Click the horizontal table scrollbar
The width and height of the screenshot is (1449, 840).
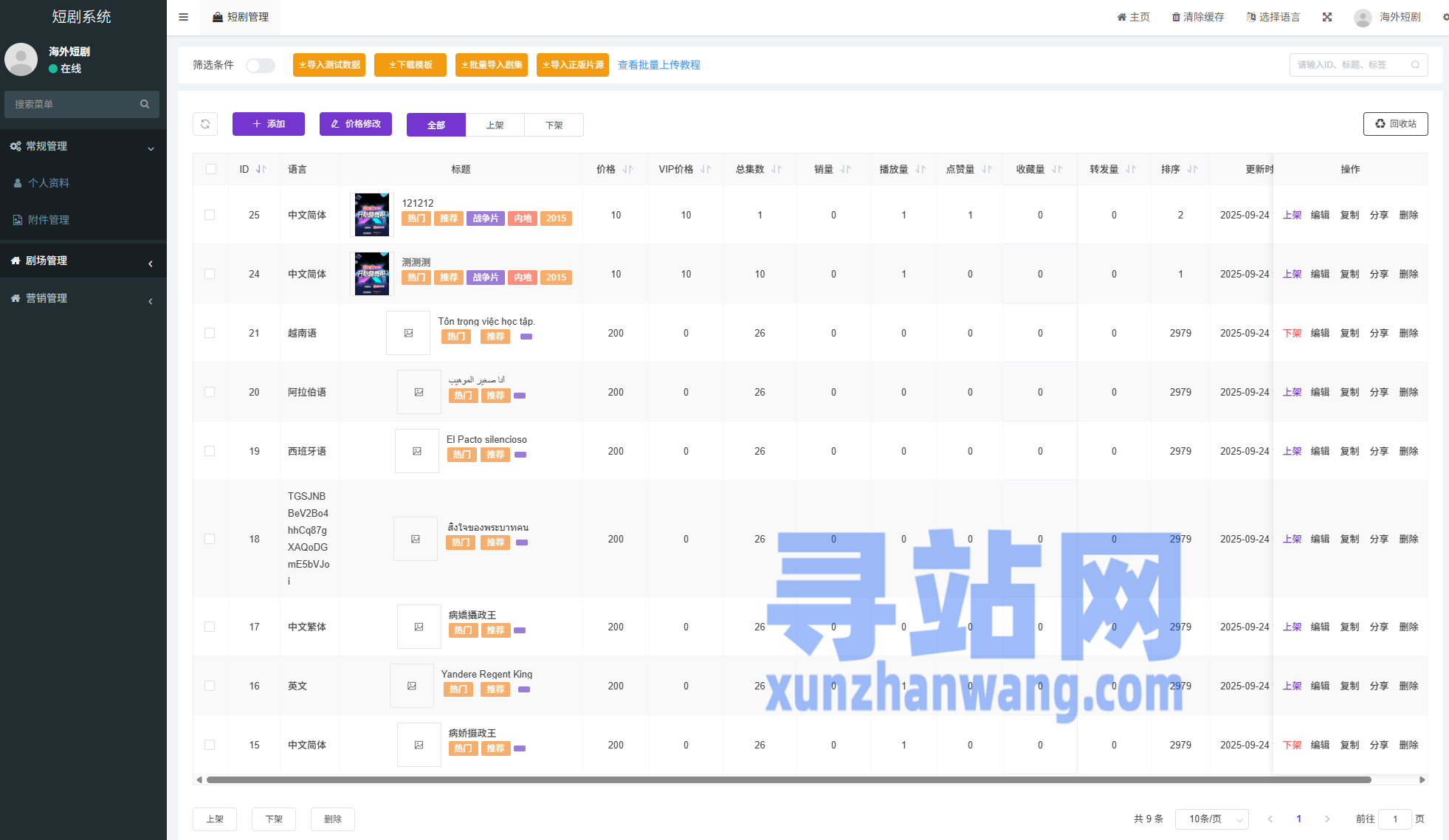click(788, 779)
